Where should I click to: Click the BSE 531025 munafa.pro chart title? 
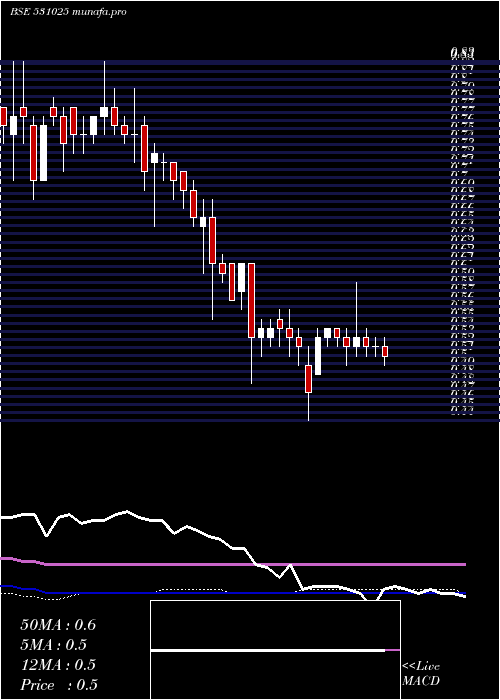click(68, 12)
